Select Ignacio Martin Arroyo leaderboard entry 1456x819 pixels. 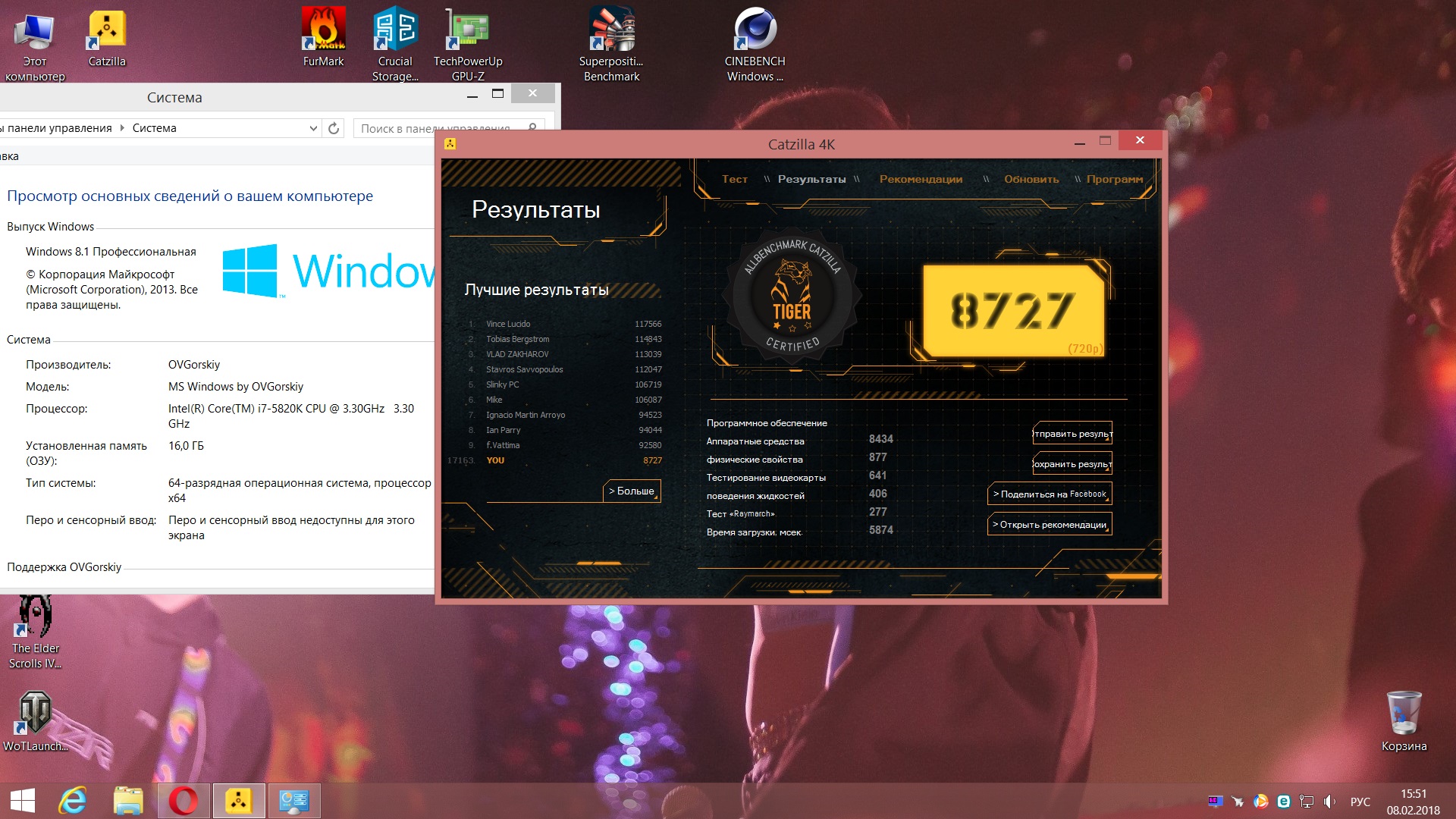[x=565, y=415]
